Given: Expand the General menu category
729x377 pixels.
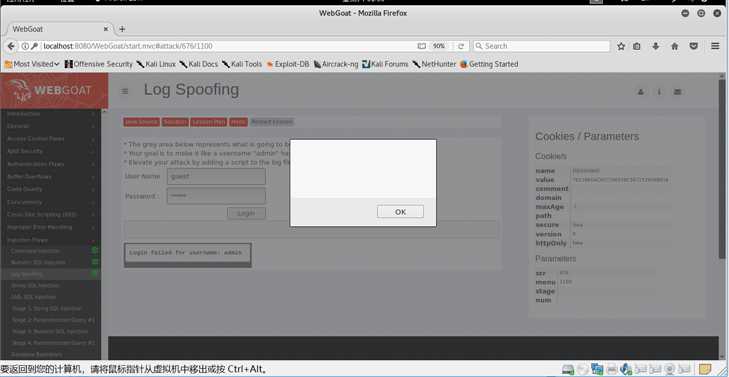Looking at the screenshot, I should [x=50, y=126].
